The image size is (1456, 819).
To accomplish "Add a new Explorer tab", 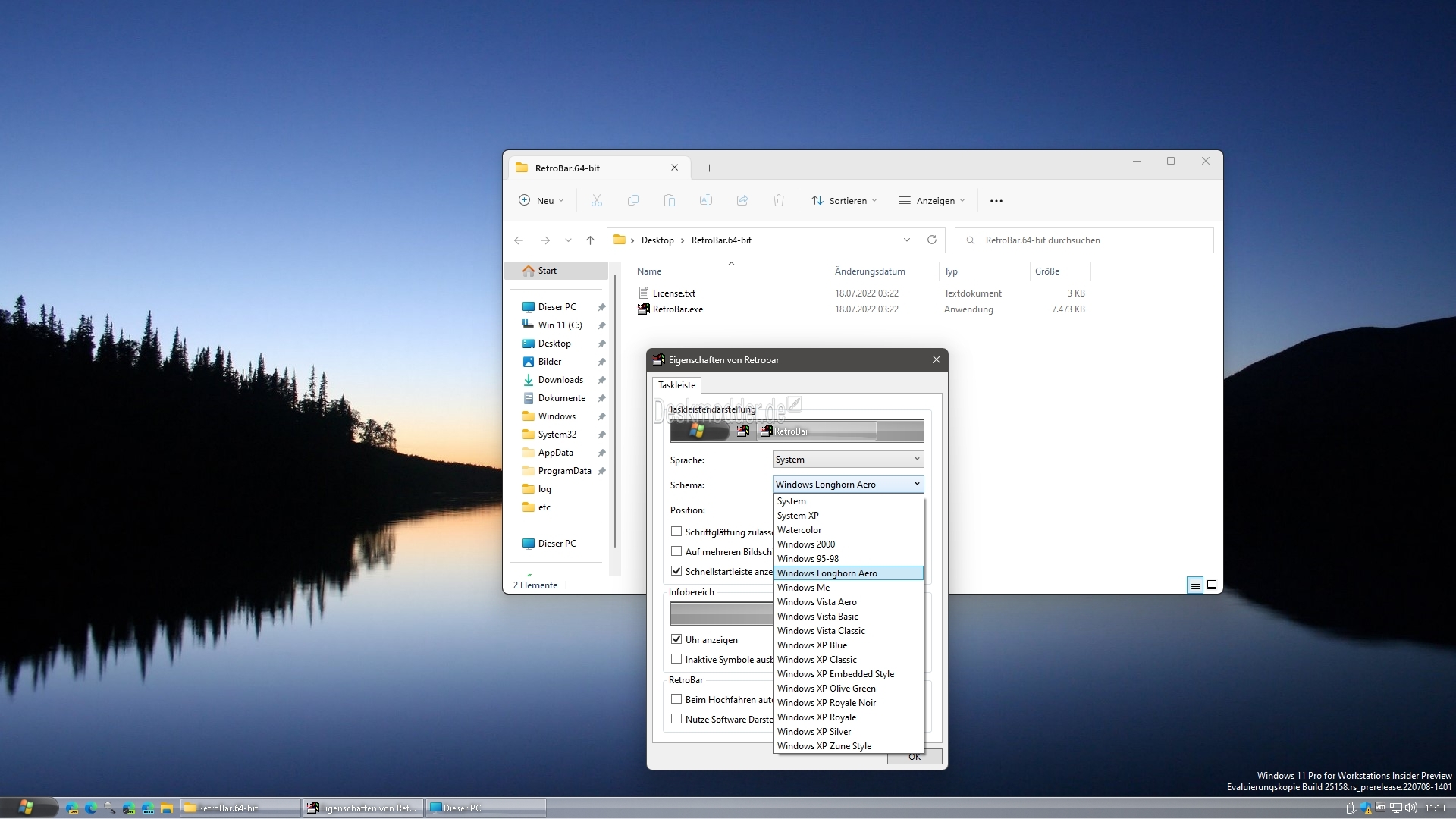I will pos(709,168).
